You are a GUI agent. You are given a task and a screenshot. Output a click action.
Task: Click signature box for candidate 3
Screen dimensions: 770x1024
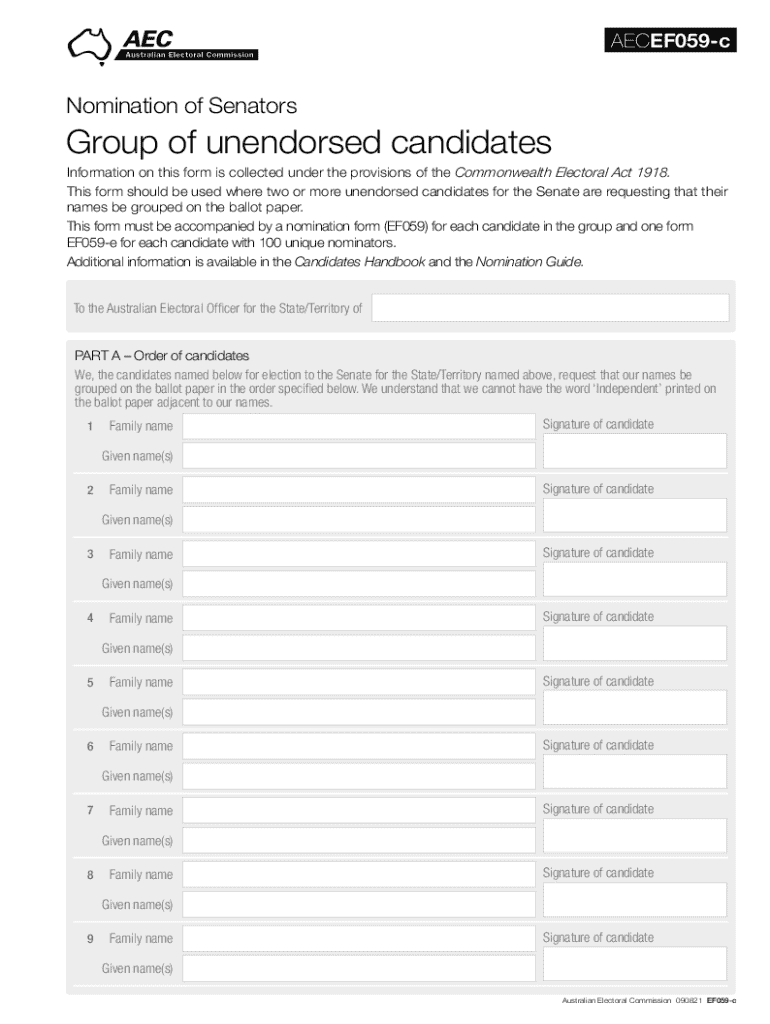pyautogui.click(x=634, y=579)
